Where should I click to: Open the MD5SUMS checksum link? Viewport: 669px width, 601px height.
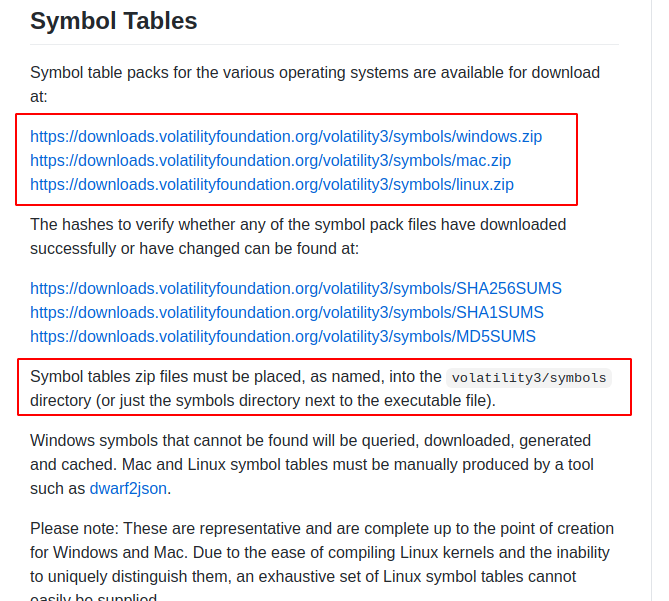283,336
